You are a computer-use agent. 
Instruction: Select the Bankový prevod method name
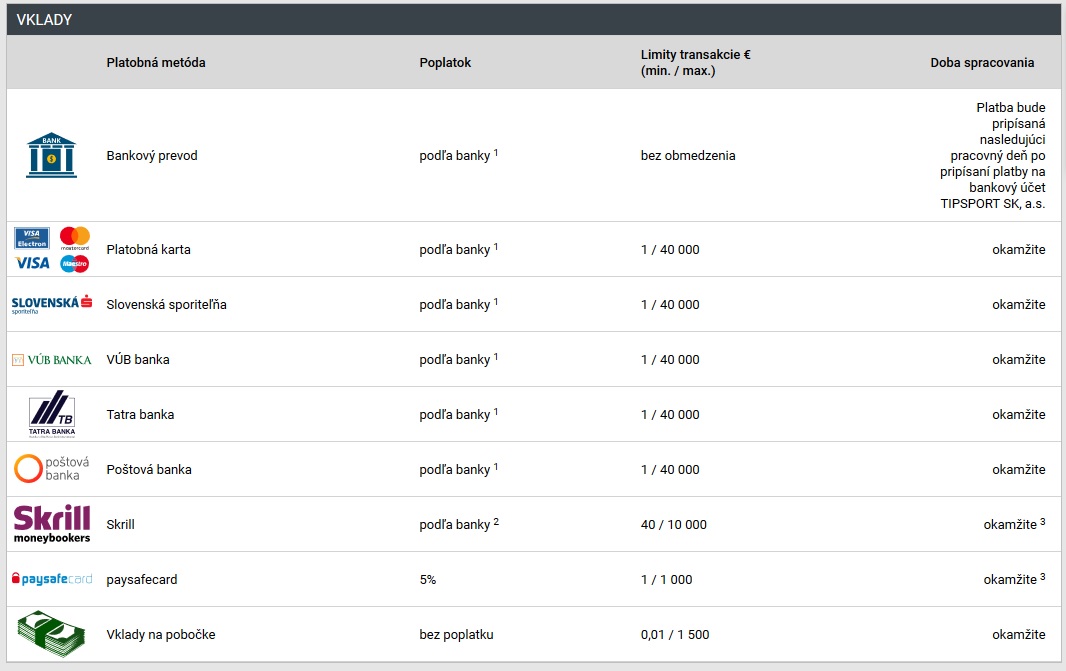[x=152, y=156]
